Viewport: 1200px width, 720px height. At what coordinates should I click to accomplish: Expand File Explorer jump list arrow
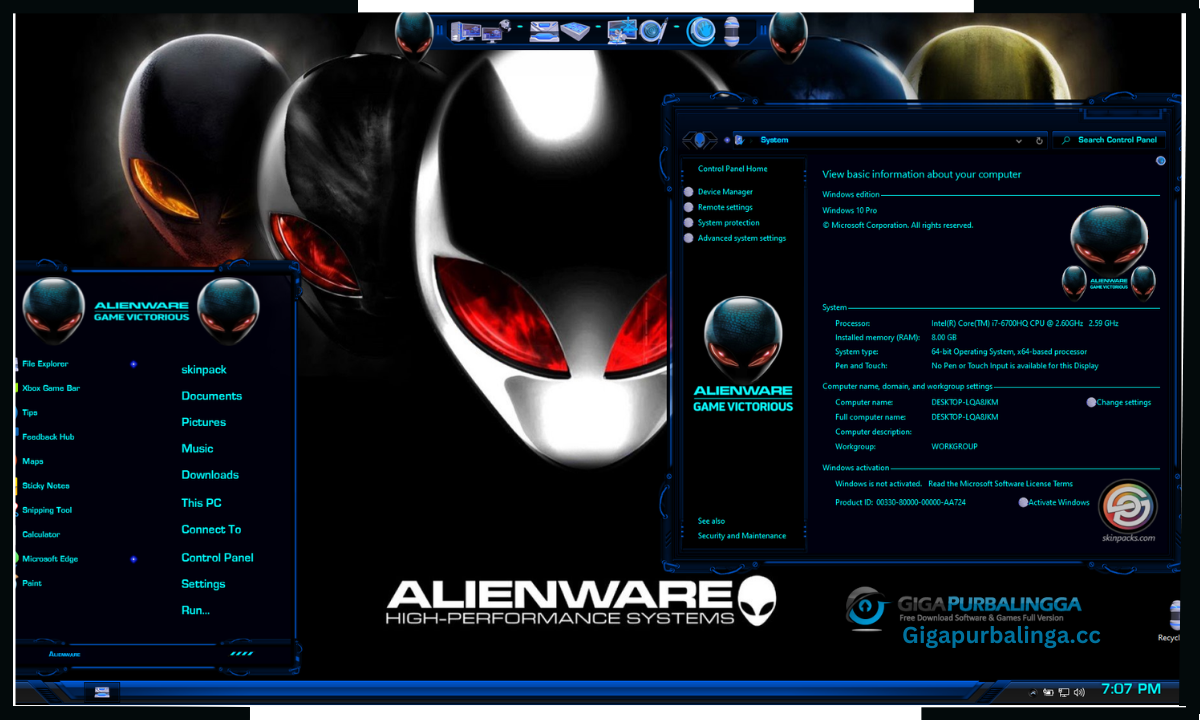[133, 364]
